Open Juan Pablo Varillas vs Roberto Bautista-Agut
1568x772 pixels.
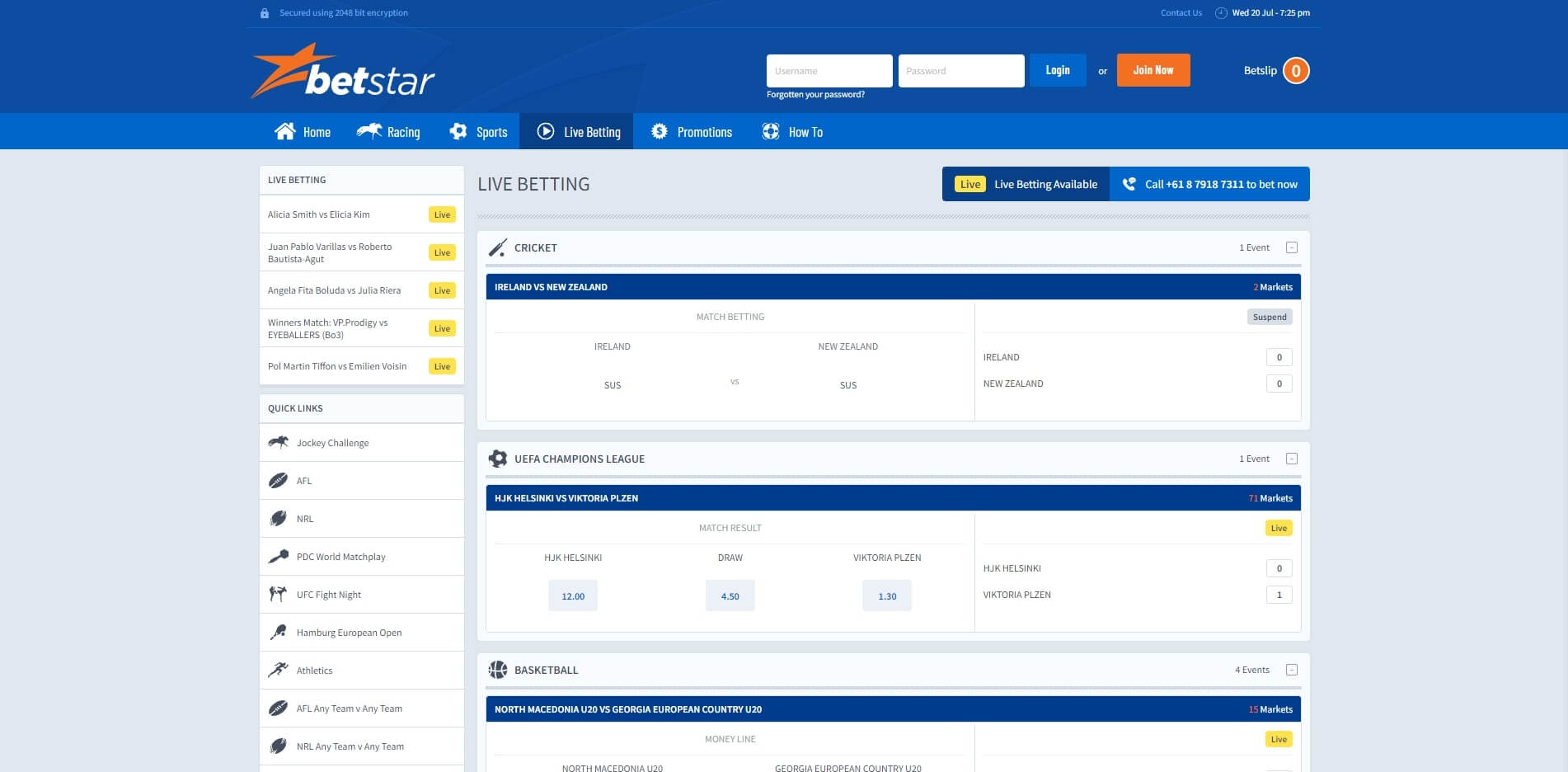(362, 252)
